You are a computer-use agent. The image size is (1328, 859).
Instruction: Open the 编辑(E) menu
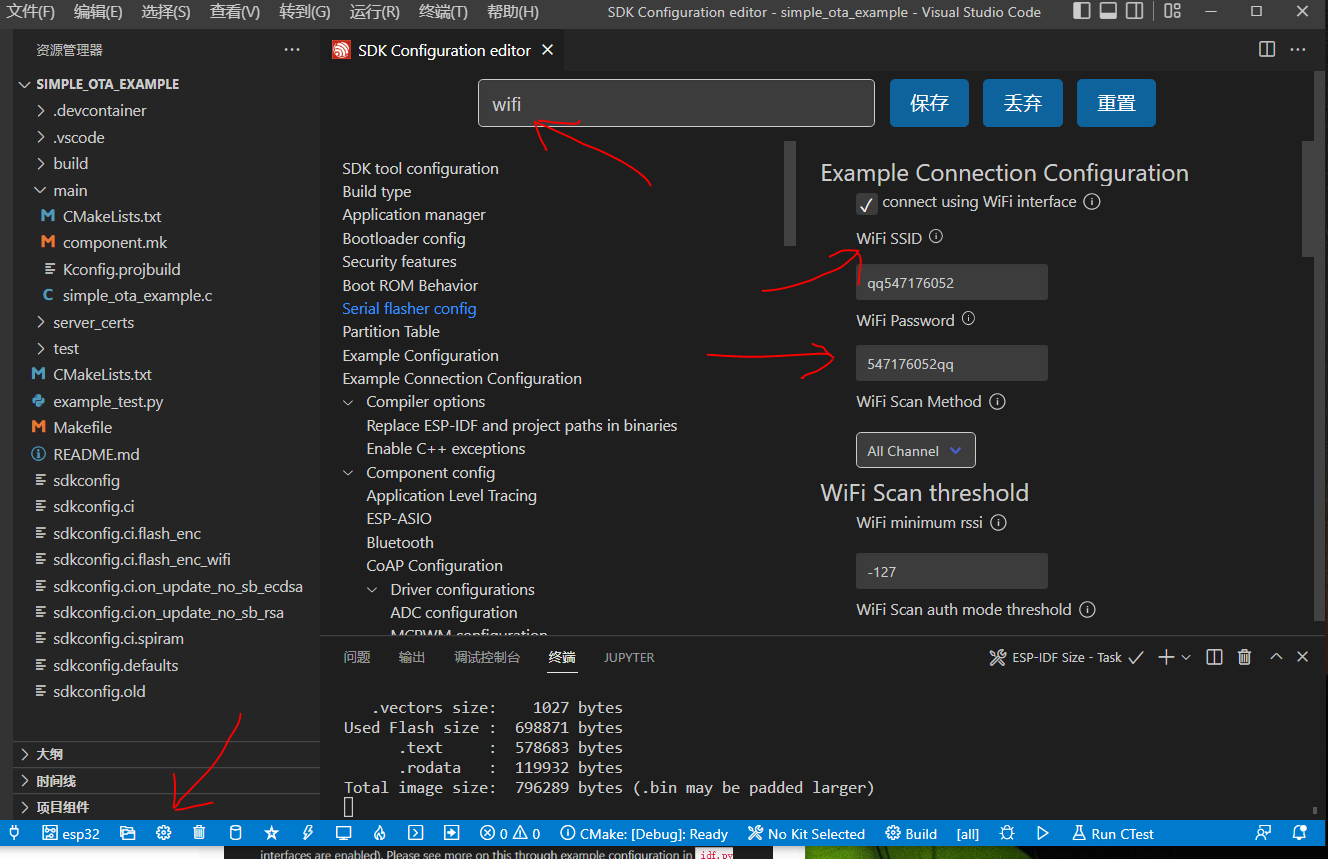98,12
